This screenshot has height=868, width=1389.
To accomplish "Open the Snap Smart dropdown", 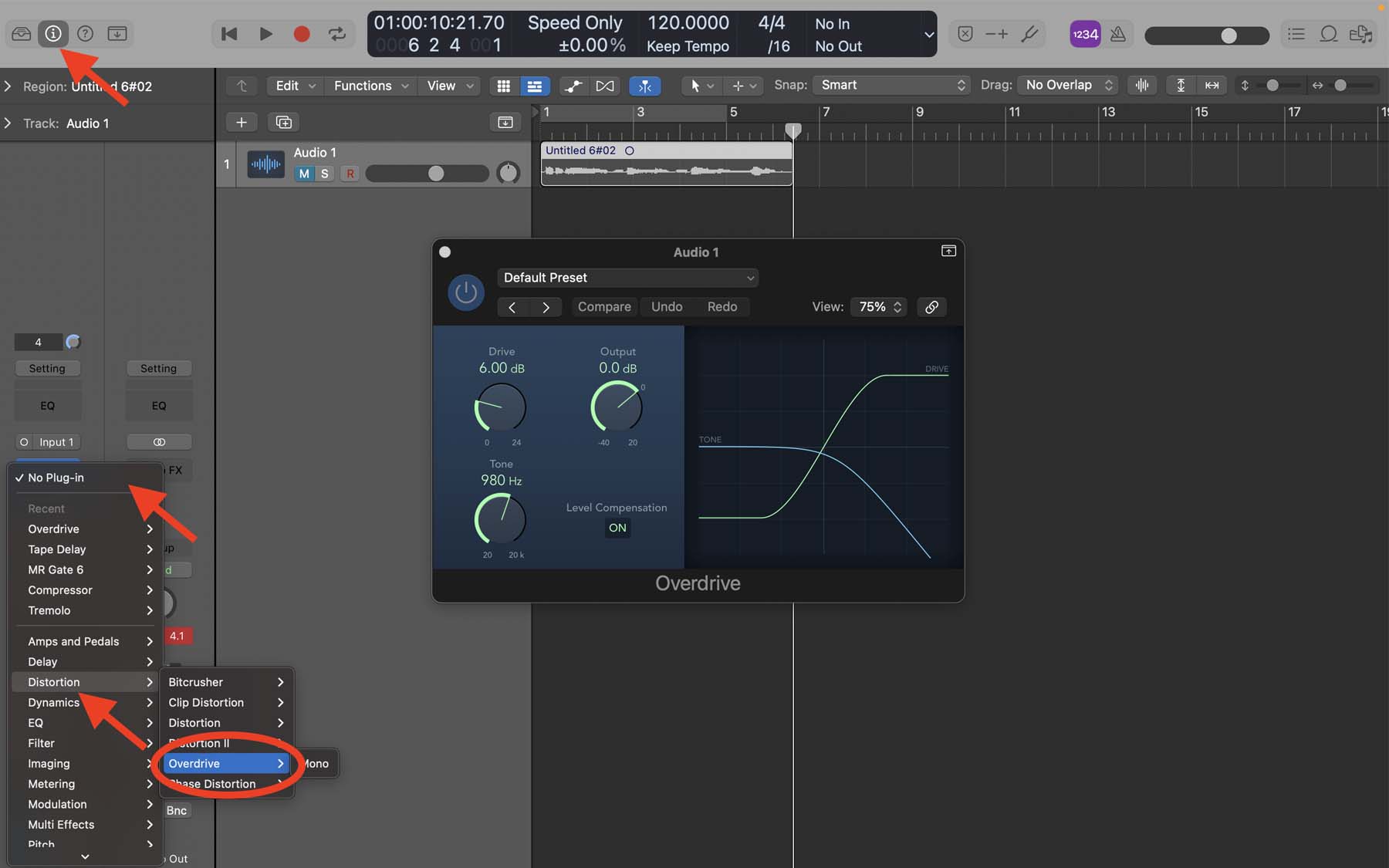I will (891, 85).
